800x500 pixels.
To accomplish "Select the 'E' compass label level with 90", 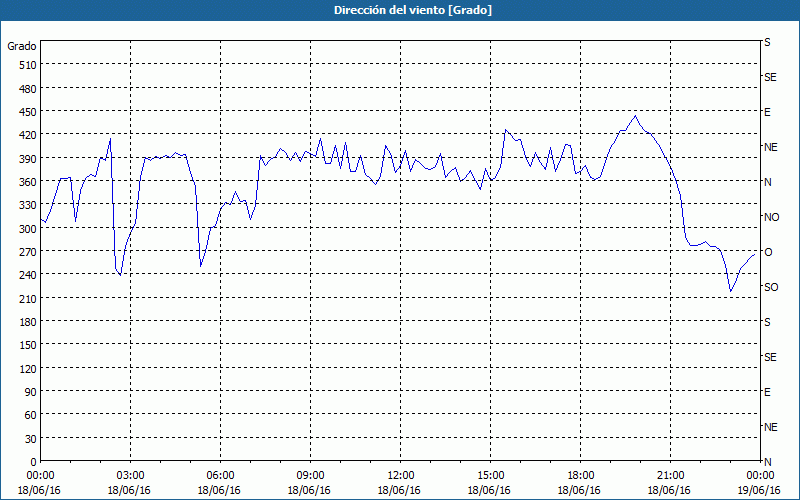I will click(767, 392).
